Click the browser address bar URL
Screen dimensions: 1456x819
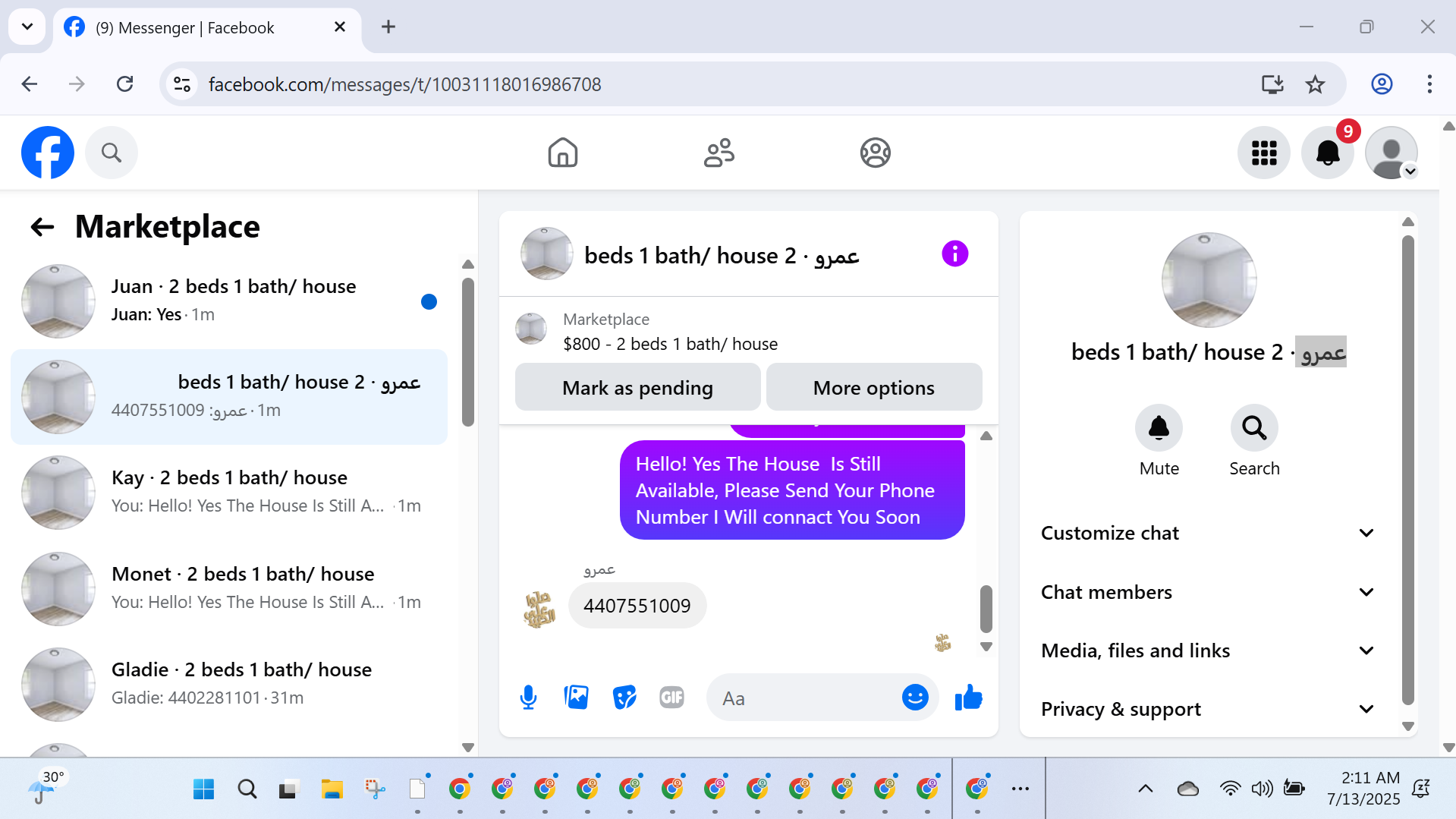pos(405,84)
